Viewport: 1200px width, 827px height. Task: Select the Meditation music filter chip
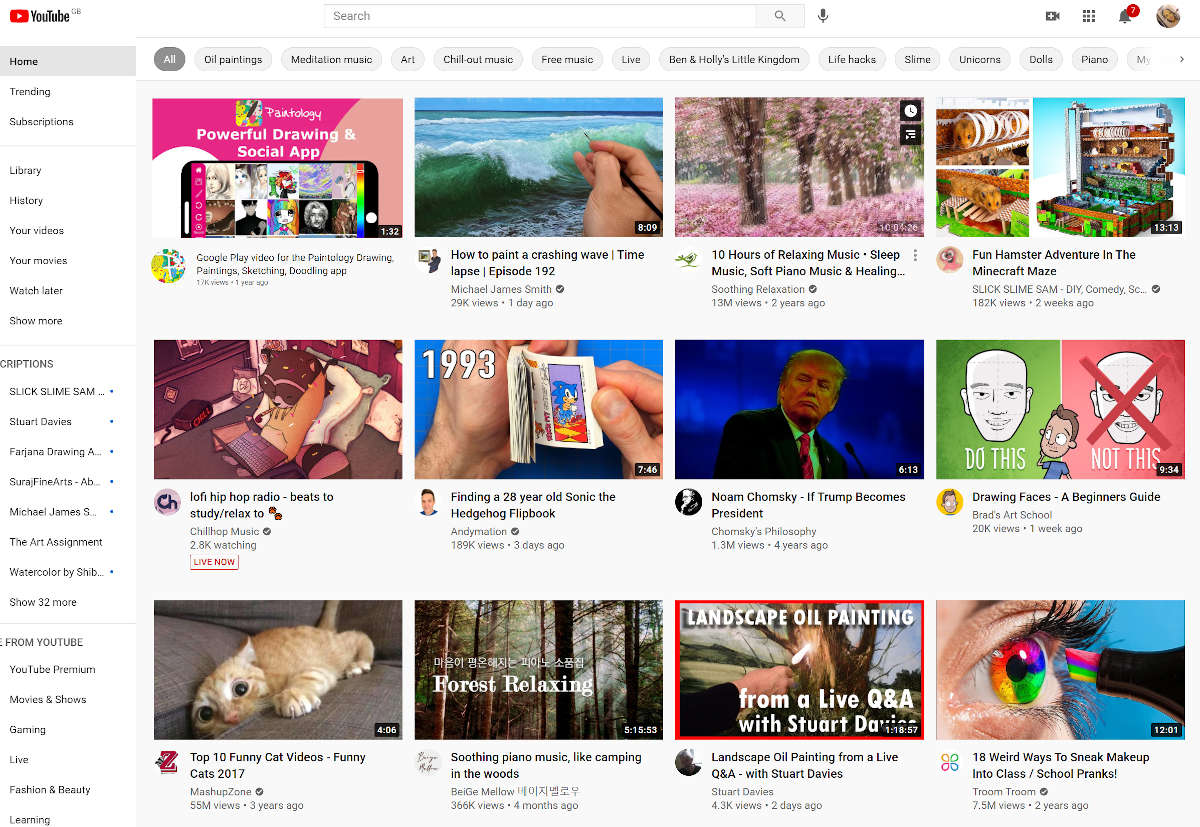(331, 59)
